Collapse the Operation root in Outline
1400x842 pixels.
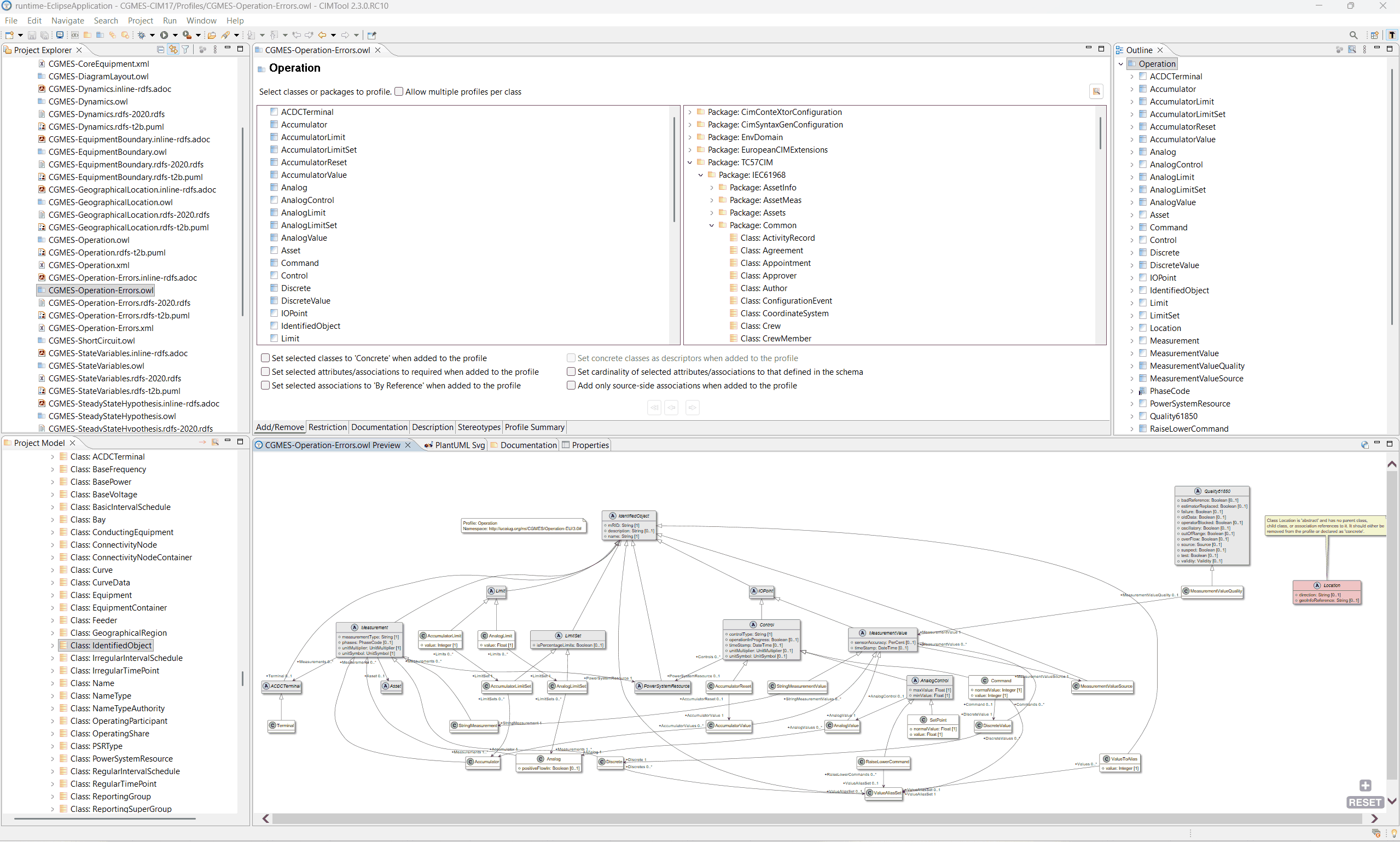[1120, 64]
